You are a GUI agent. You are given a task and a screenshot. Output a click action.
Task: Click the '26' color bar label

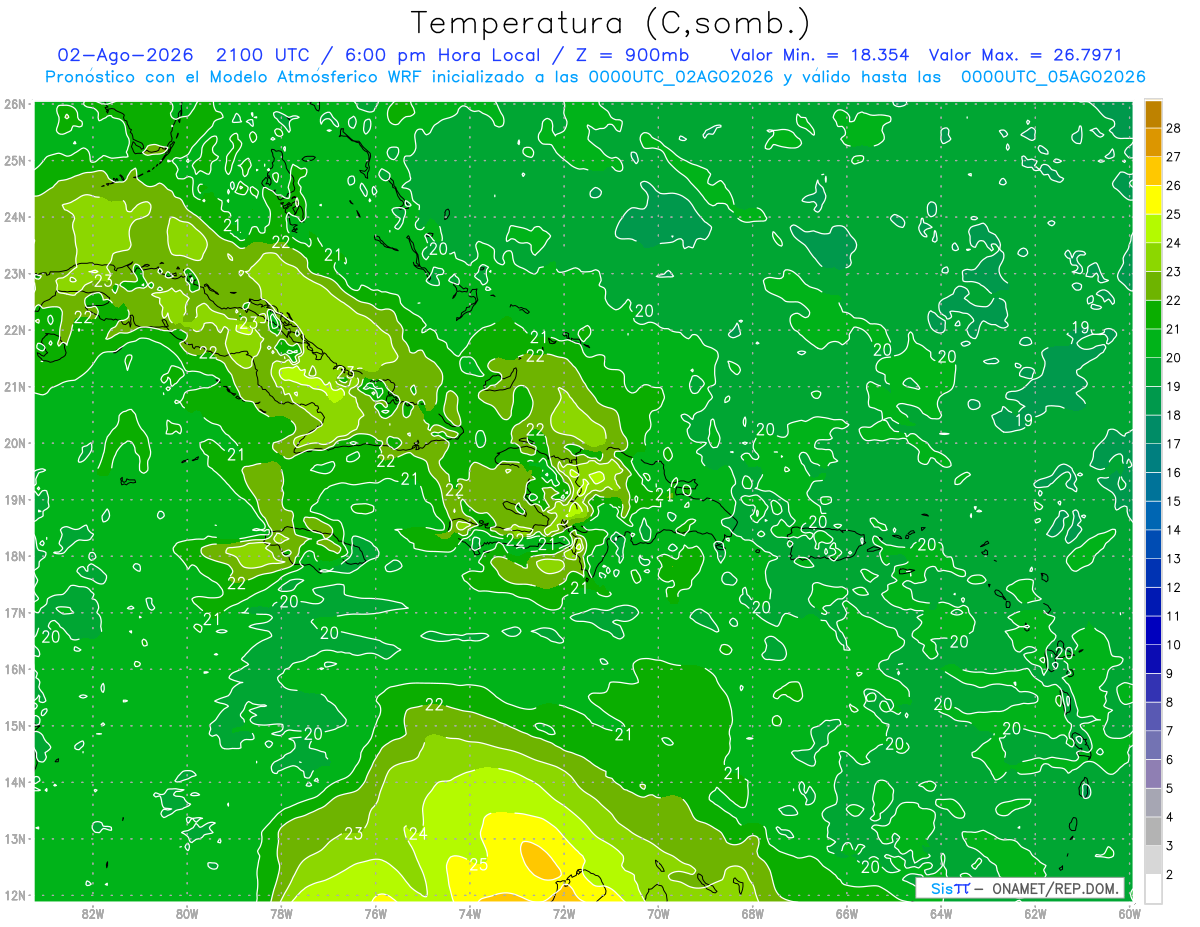pos(1174,186)
